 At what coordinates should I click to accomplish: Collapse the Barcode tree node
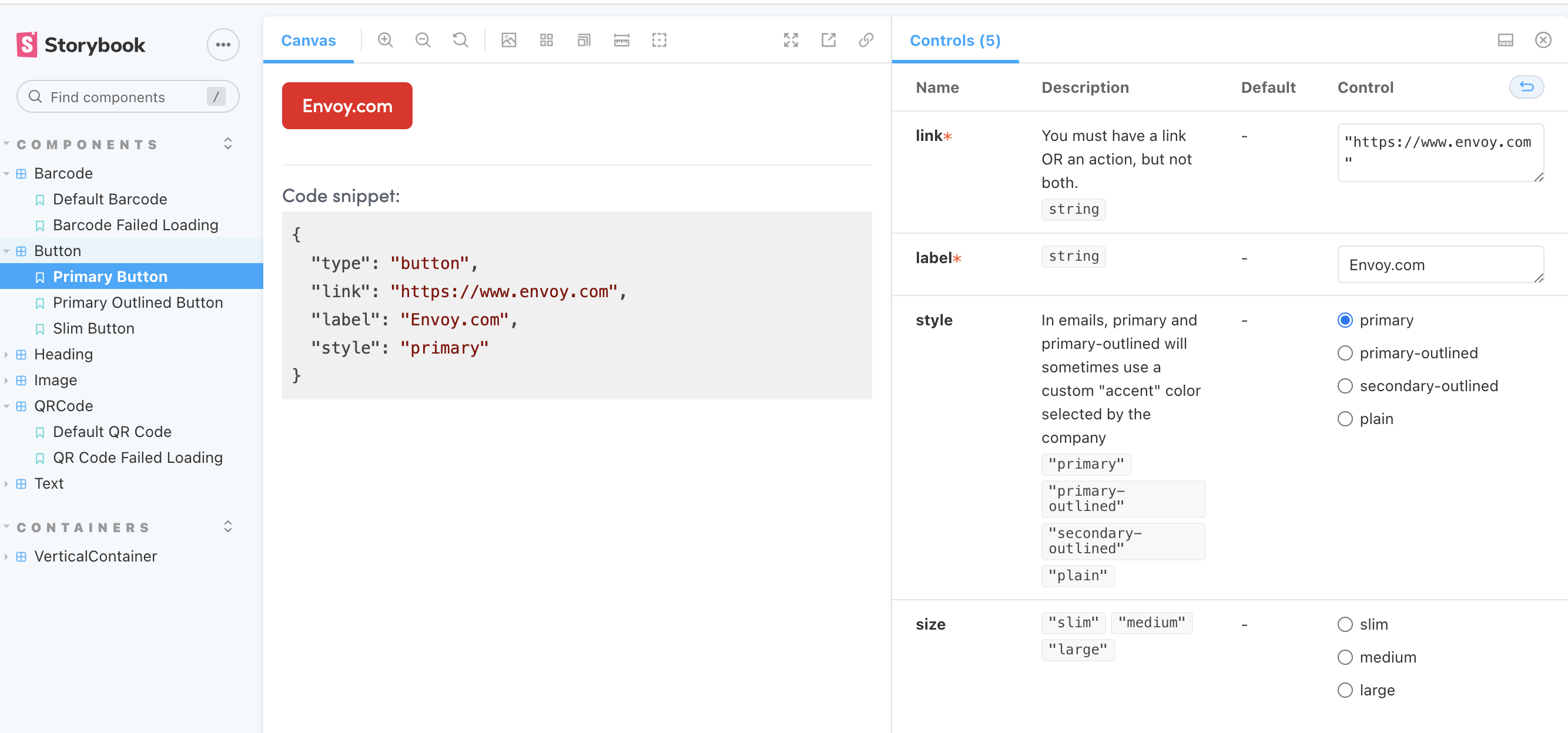coord(6,173)
